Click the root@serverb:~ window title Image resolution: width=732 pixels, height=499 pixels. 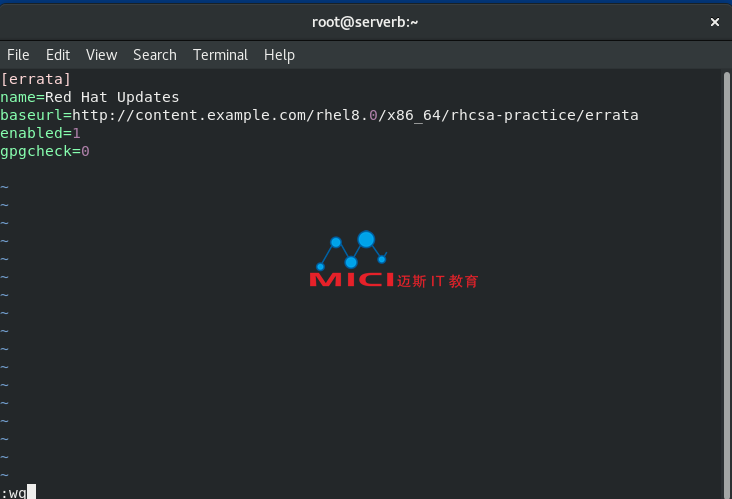(x=365, y=22)
